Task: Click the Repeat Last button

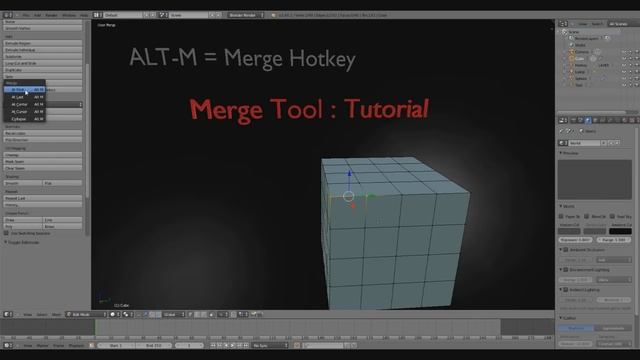Action: [x=43, y=198]
